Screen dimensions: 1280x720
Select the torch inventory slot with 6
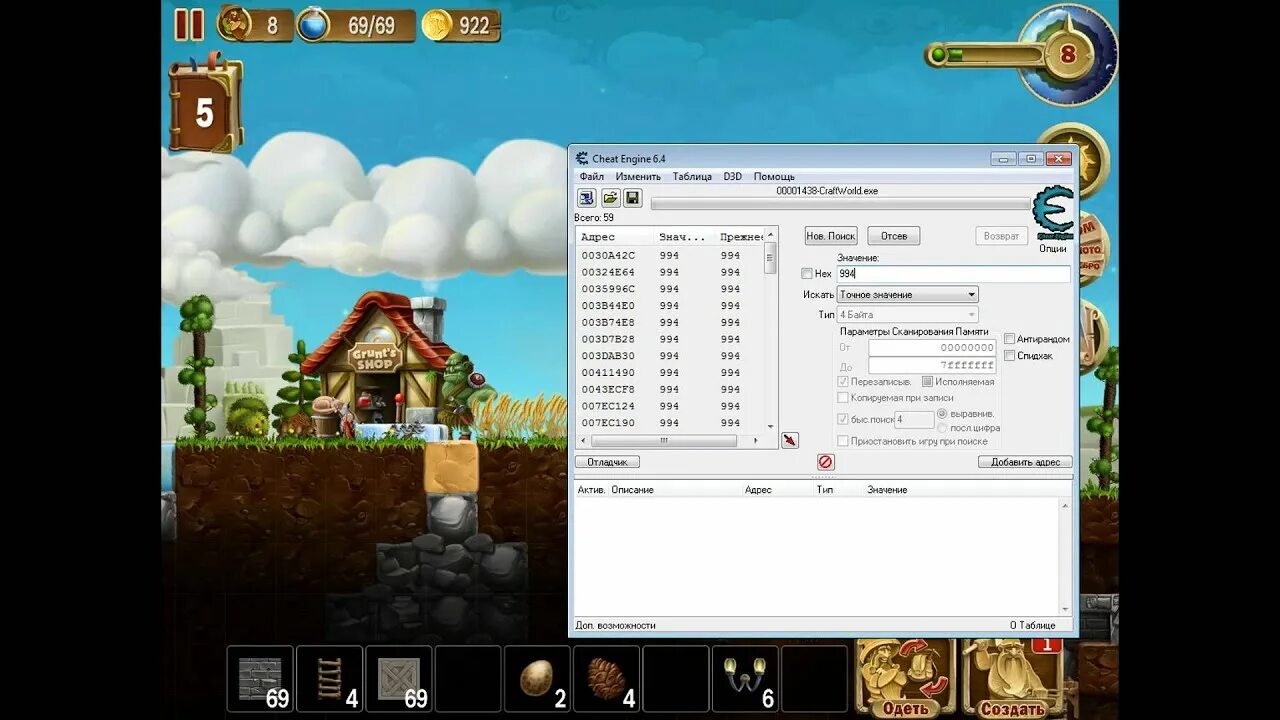[745, 679]
